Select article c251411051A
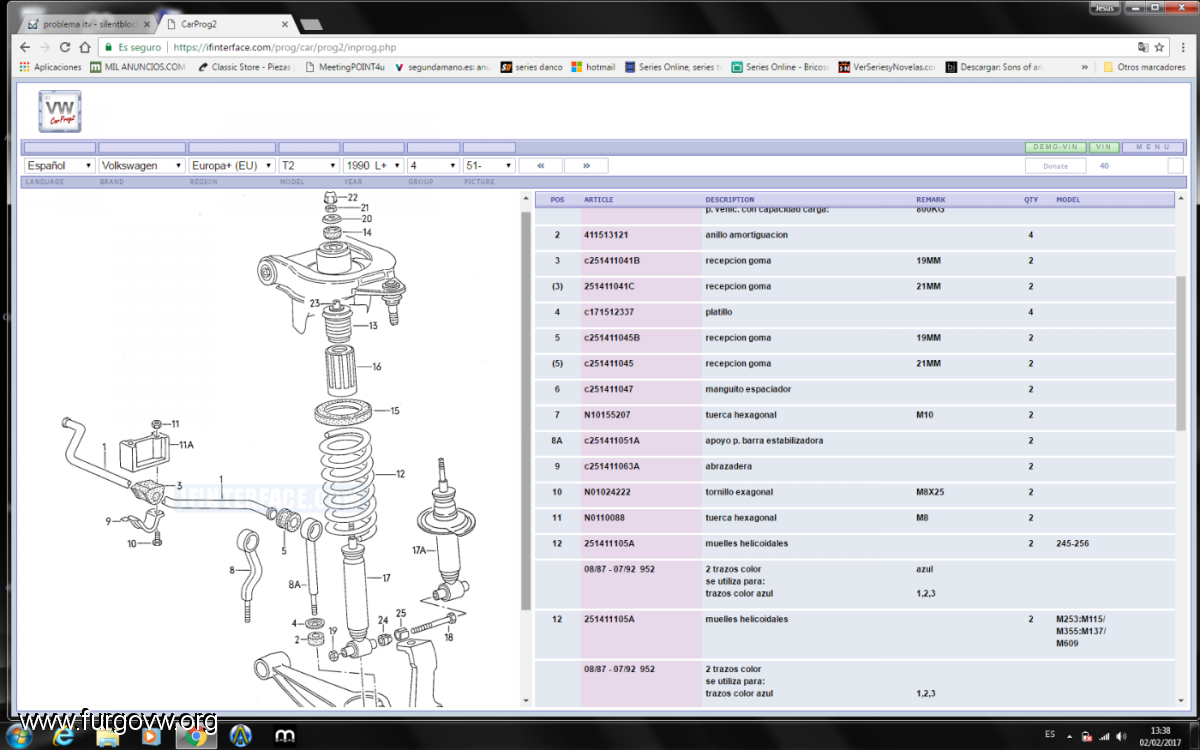This screenshot has width=1200, height=750. pos(612,441)
